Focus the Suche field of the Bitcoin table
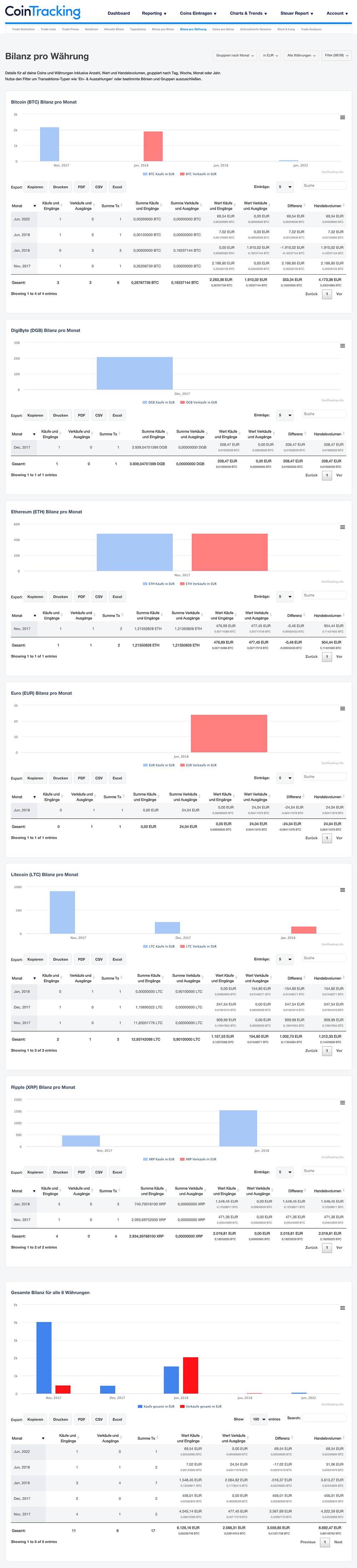 [x=323, y=186]
